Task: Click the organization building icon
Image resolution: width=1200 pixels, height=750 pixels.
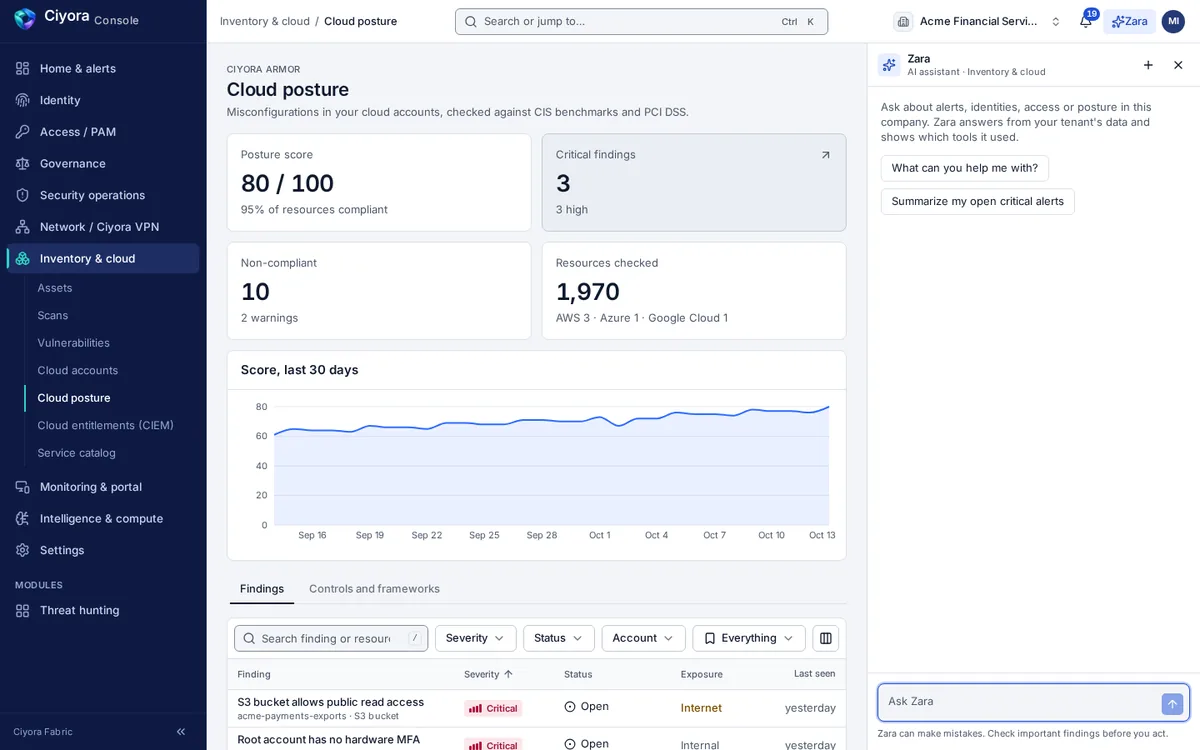Action: point(903,21)
